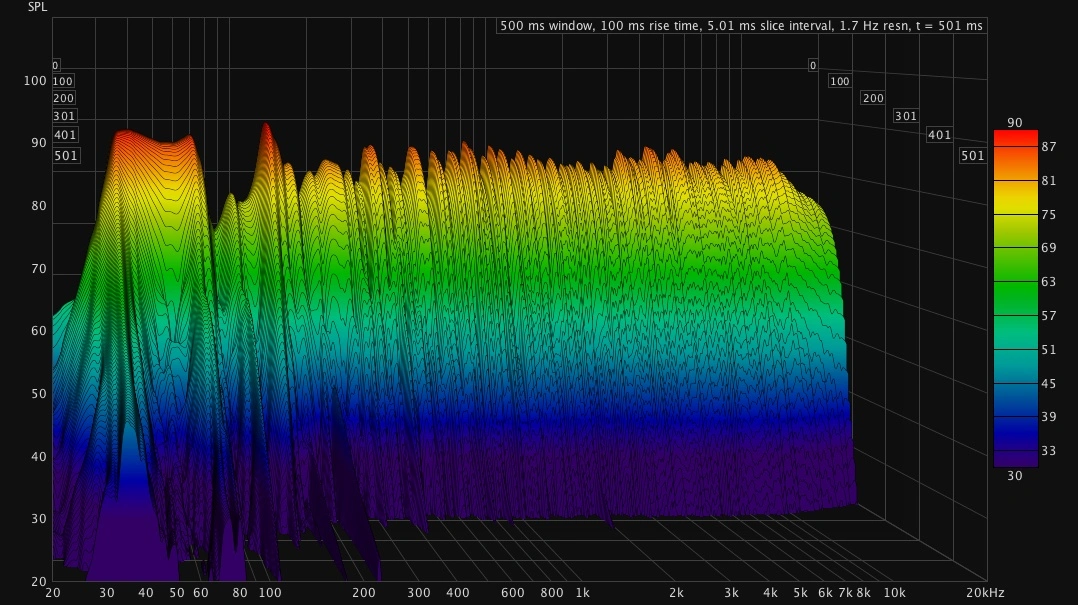Click the waterfall settings info text

(741, 25)
